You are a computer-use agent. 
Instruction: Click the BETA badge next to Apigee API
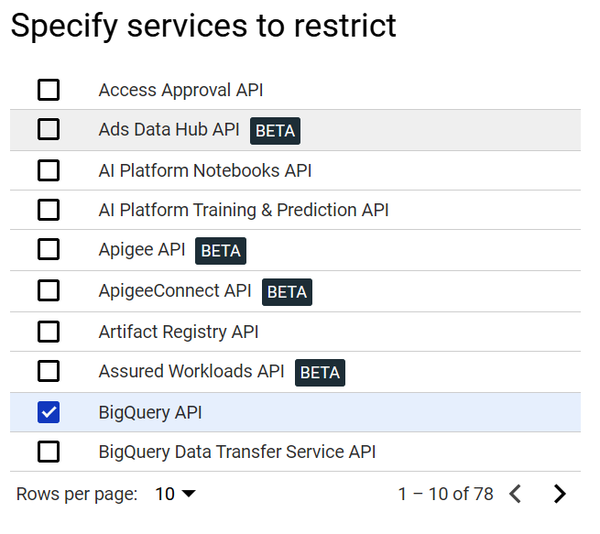(221, 251)
